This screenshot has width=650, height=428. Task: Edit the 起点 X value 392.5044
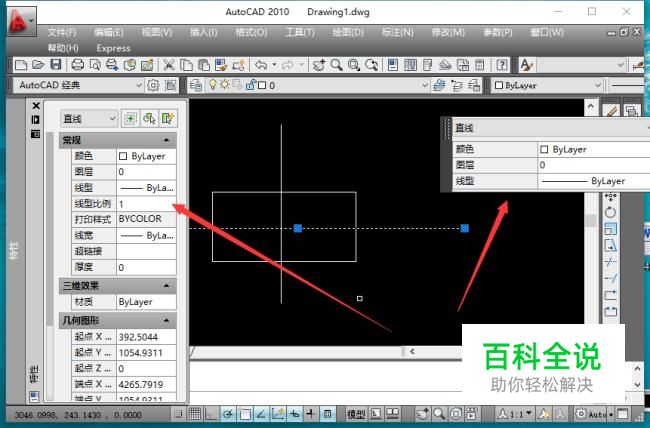(146, 337)
